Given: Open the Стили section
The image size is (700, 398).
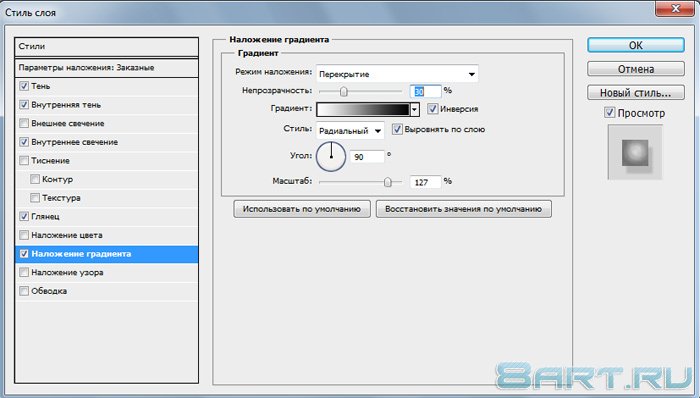Looking at the screenshot, I should point(106,46).
